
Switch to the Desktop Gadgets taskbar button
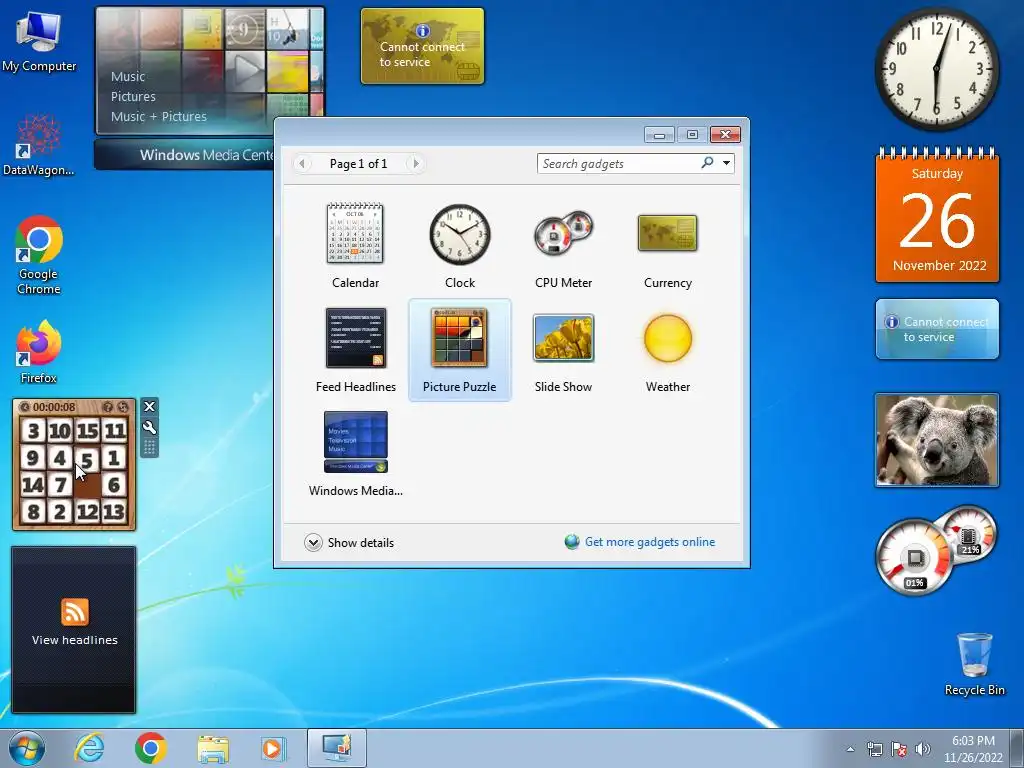[337, 748]
